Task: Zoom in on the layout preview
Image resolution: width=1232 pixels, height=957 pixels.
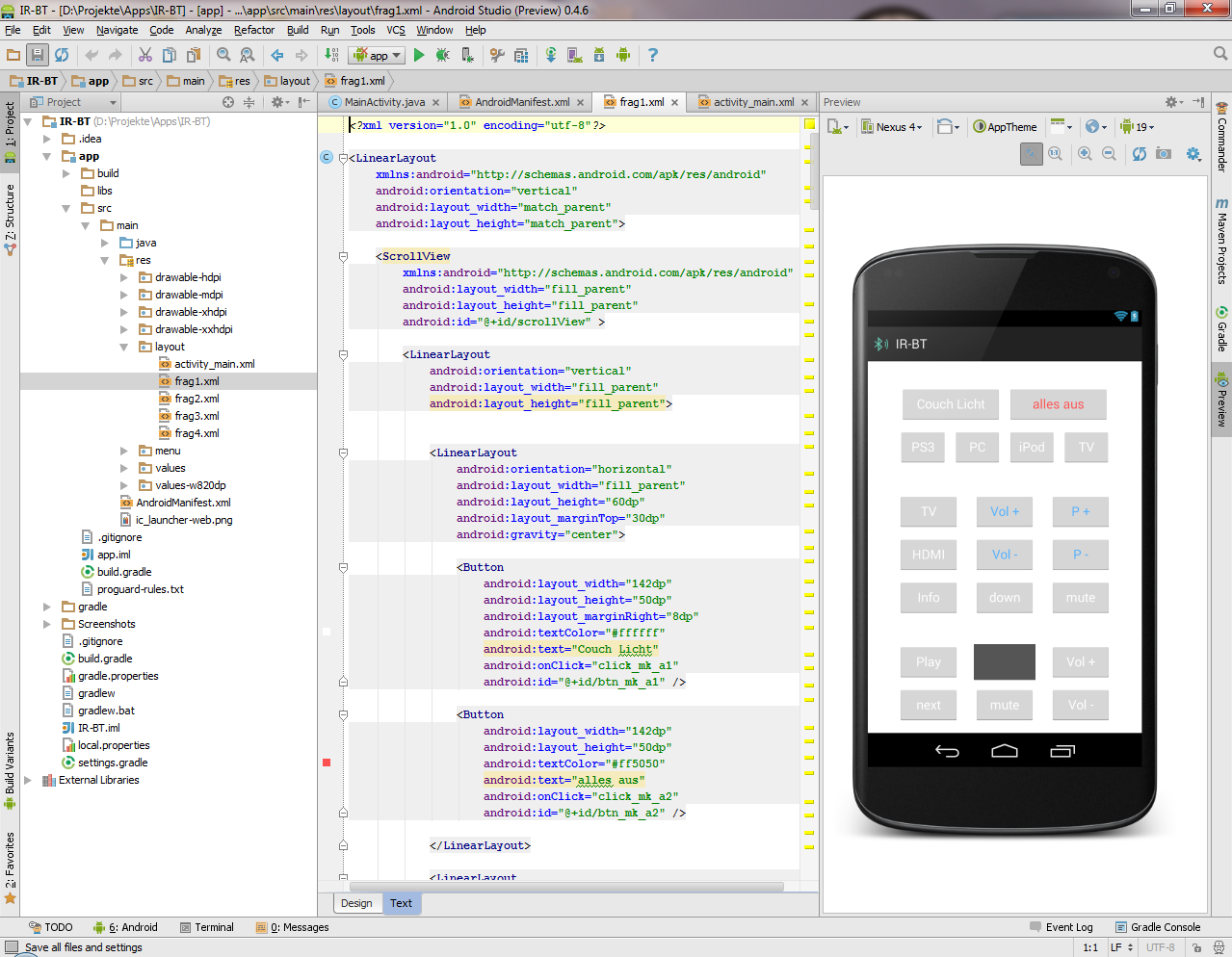Action: (1085, 154)
